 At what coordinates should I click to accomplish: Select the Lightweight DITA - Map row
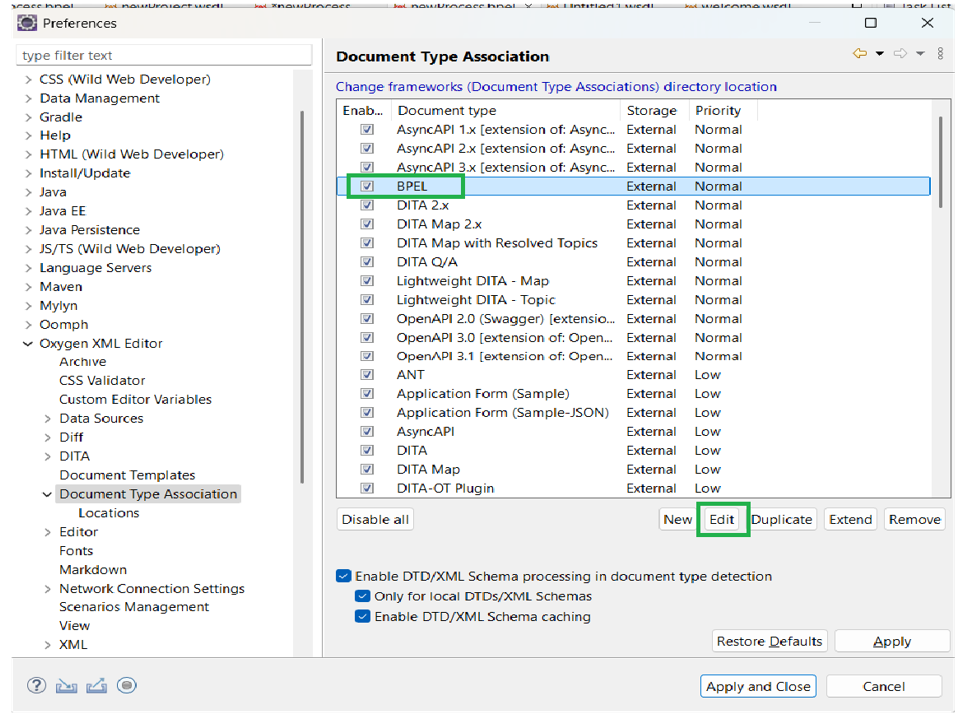(634, 281)
